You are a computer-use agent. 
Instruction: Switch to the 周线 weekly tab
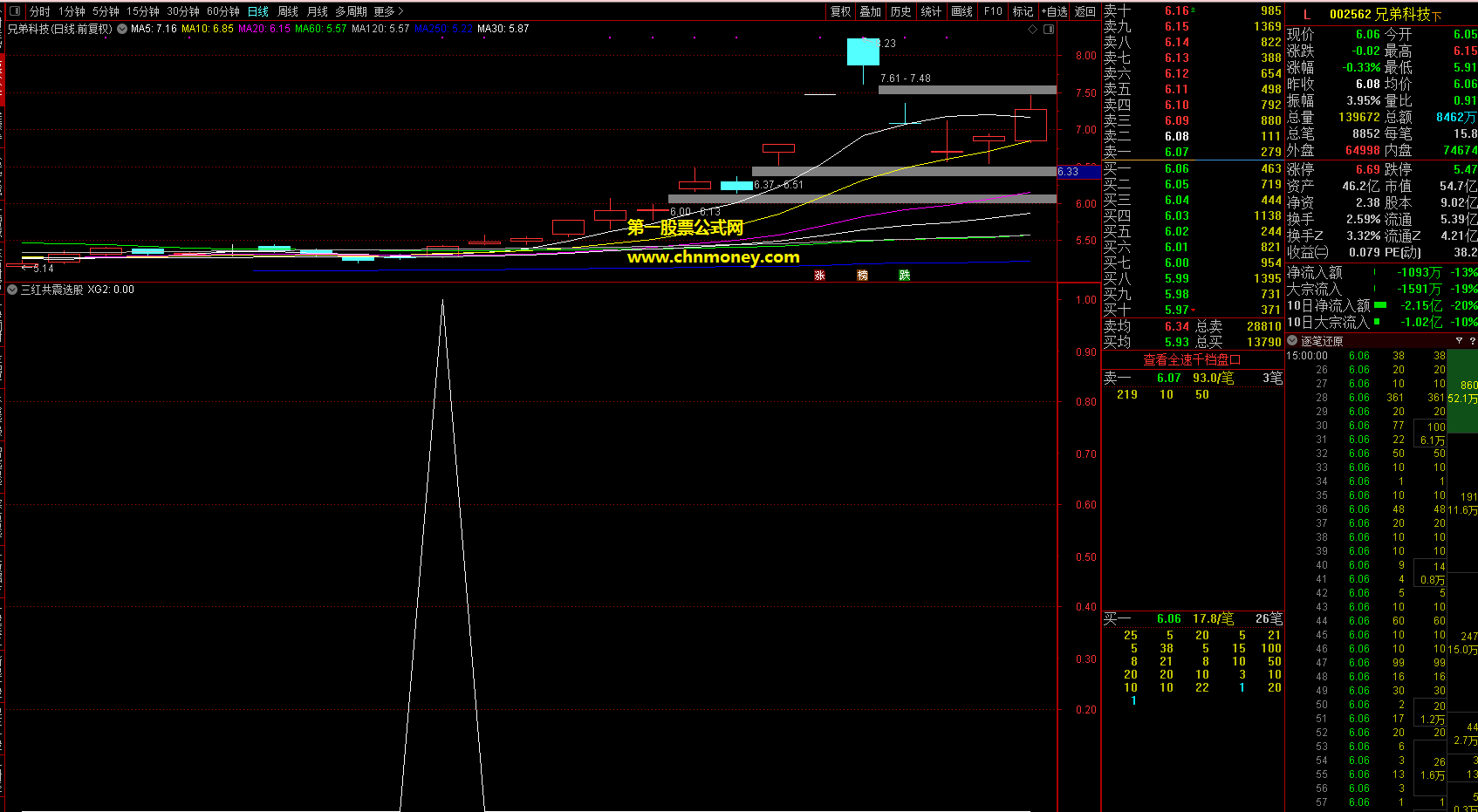pyautogui.click(x=288, y=11)
